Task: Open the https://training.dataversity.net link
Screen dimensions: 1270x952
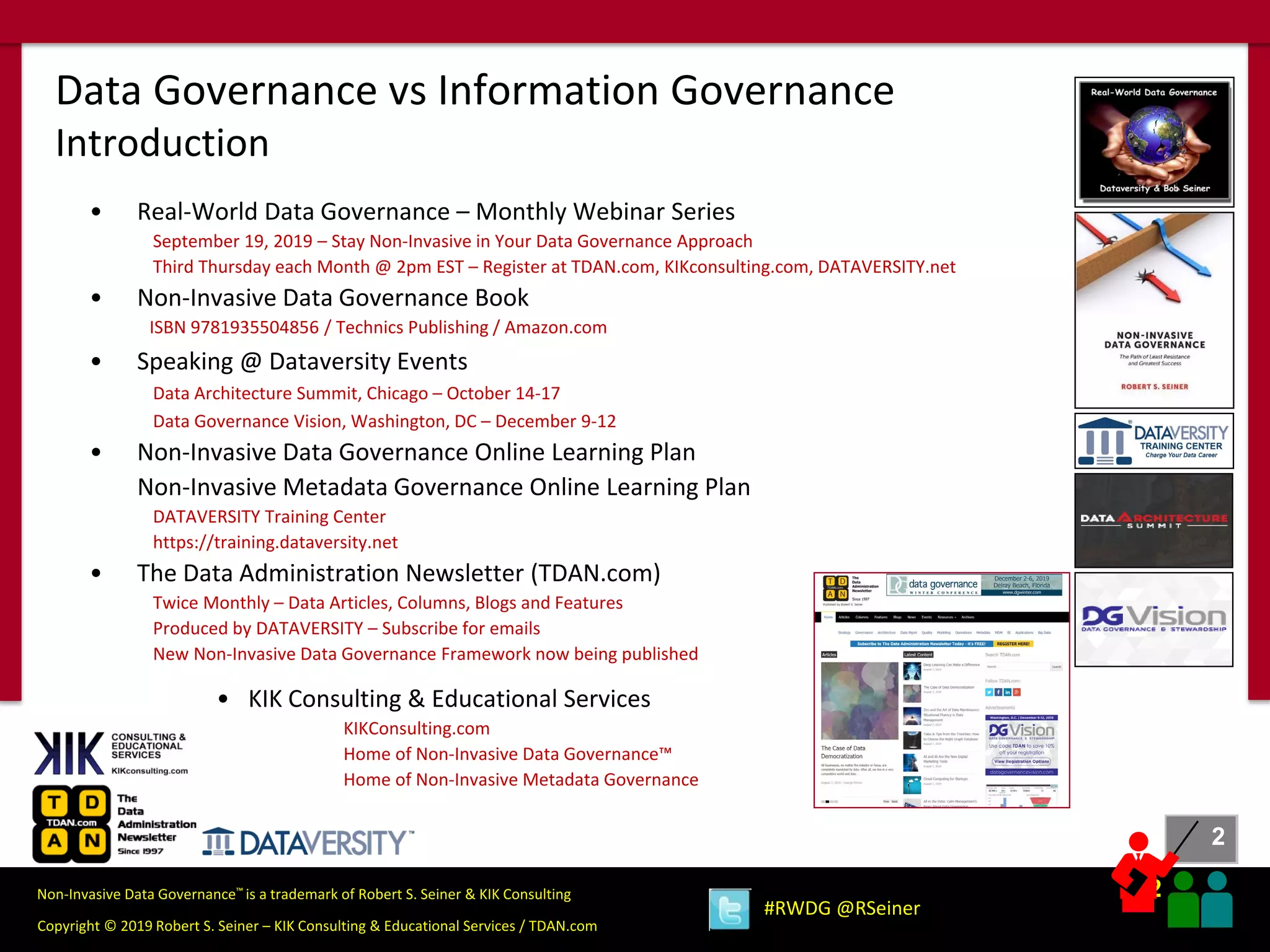Action: (275, 542)
